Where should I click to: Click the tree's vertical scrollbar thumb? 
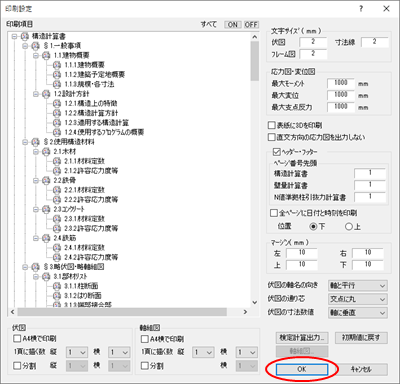click(x=255, y=61)
